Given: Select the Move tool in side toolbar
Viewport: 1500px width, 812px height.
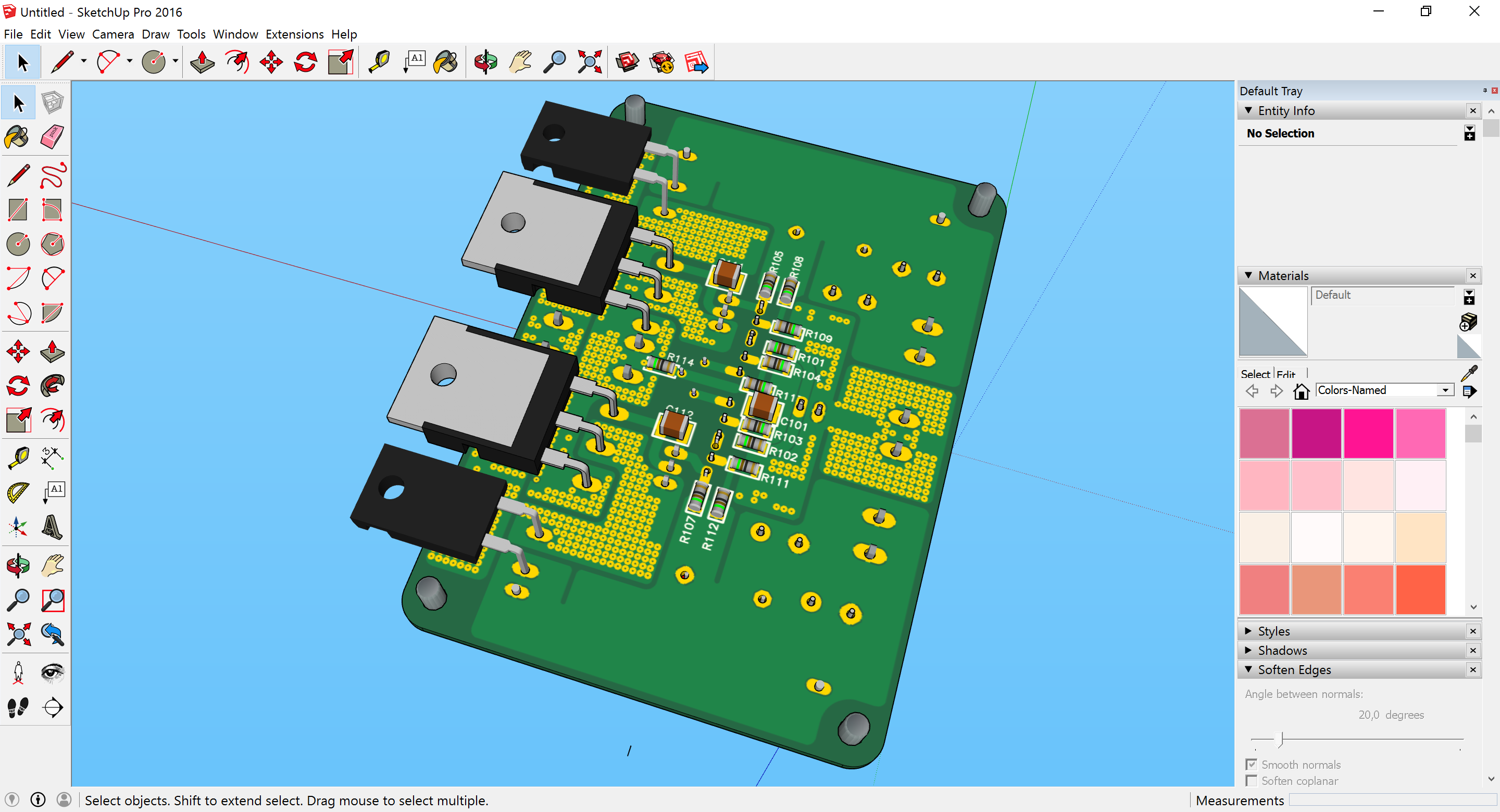Looking at the screenshot, I should coord(18,351).
